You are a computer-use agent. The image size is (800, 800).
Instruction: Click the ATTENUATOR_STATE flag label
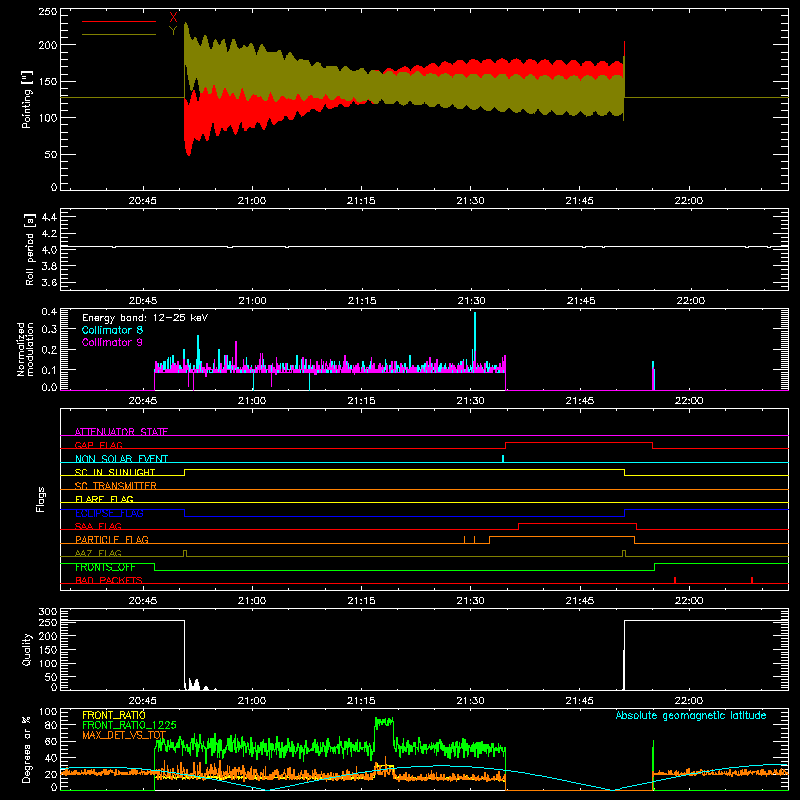coord(121,432)
